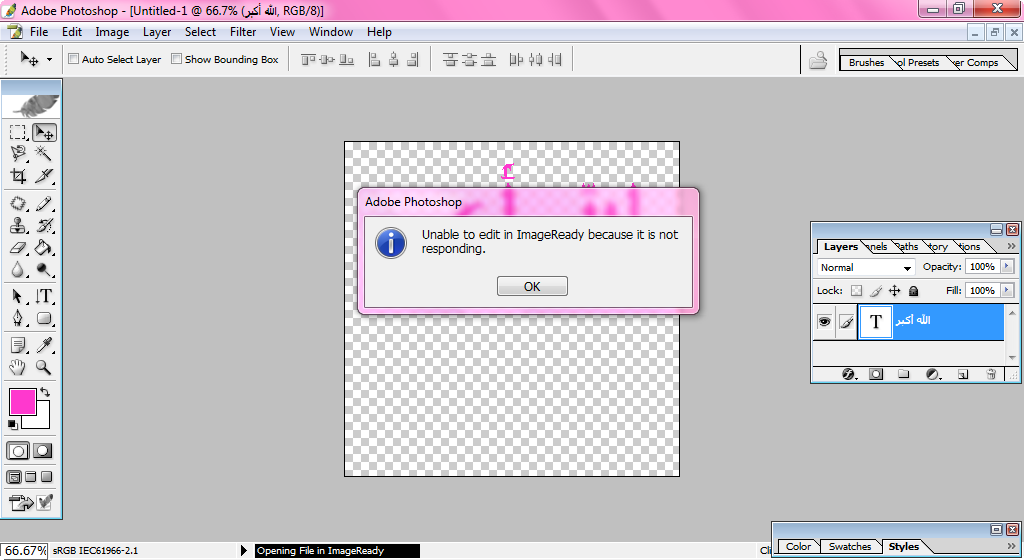
Task: Click the Eyedropper tool
Action: (44, 345)
